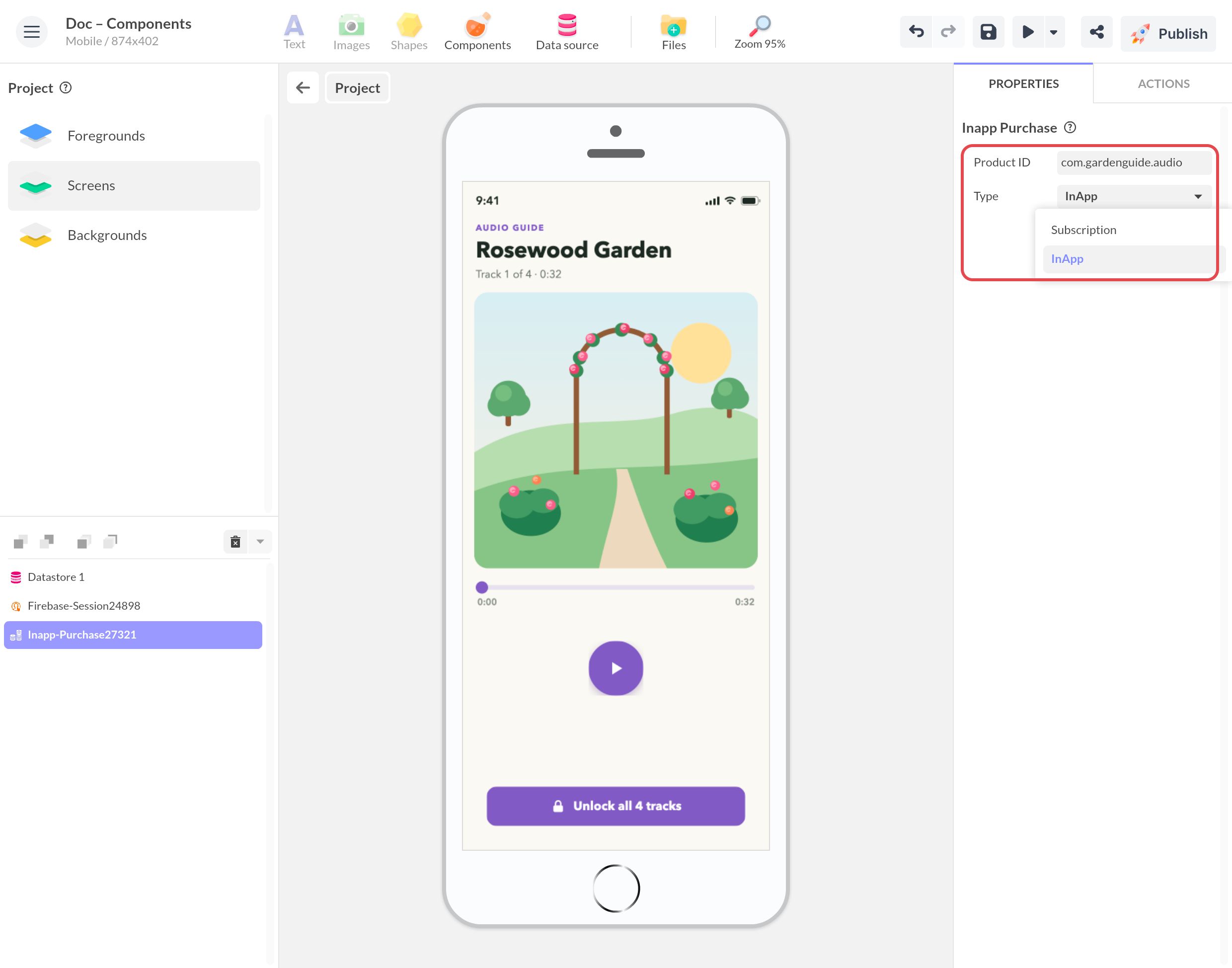The image size is (1232, 968).
Task: Redo the last action
Action: pos(948,32)
